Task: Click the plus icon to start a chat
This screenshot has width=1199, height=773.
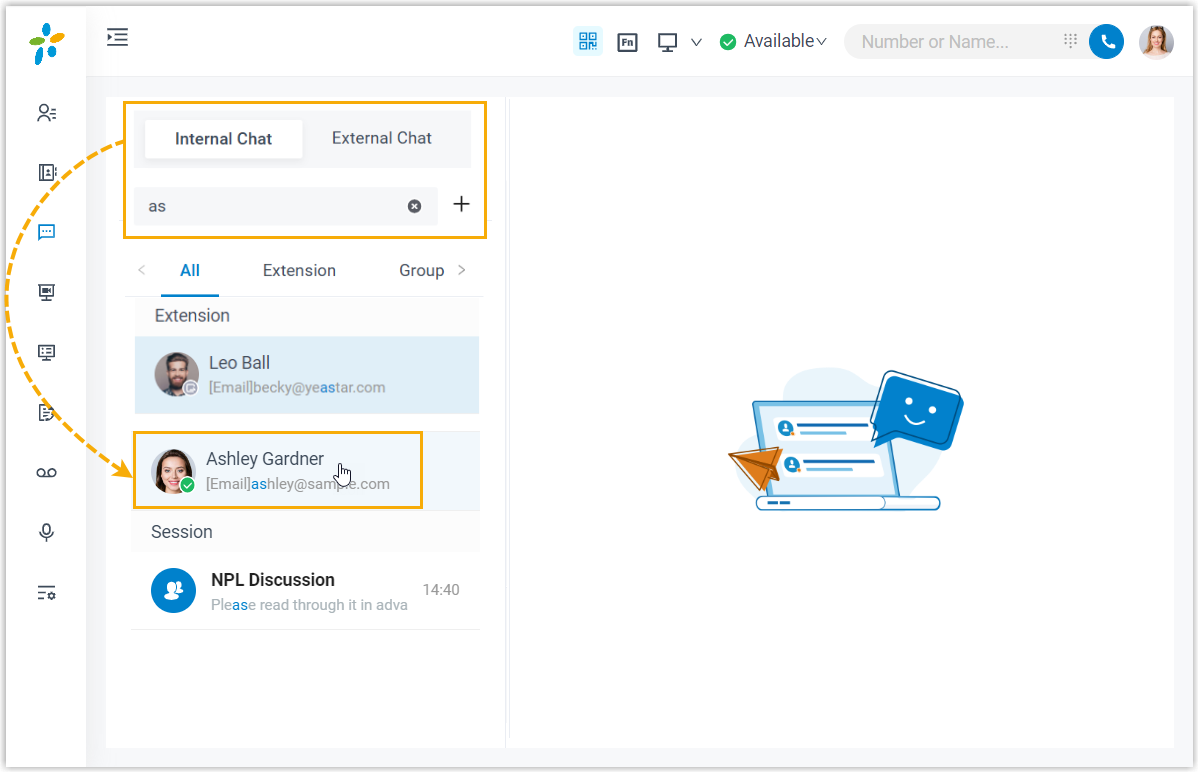Action: point(461,205)
